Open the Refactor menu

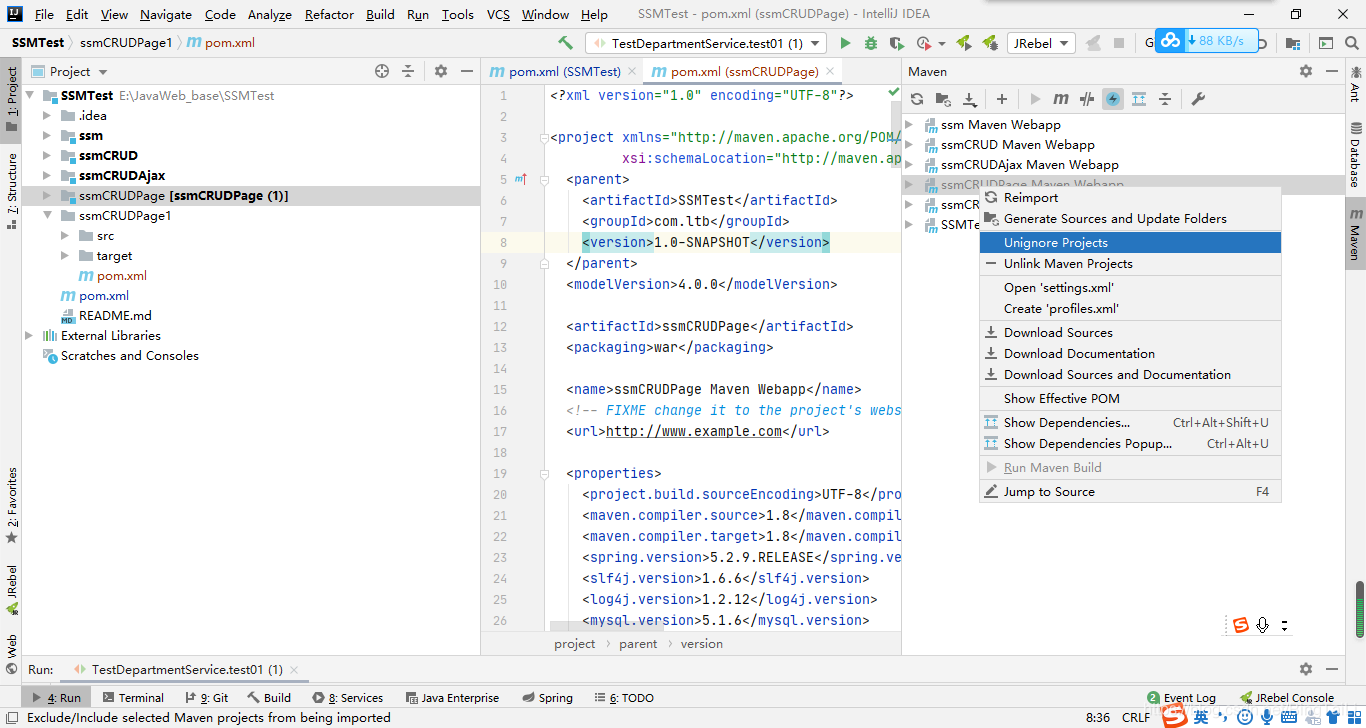329,14
